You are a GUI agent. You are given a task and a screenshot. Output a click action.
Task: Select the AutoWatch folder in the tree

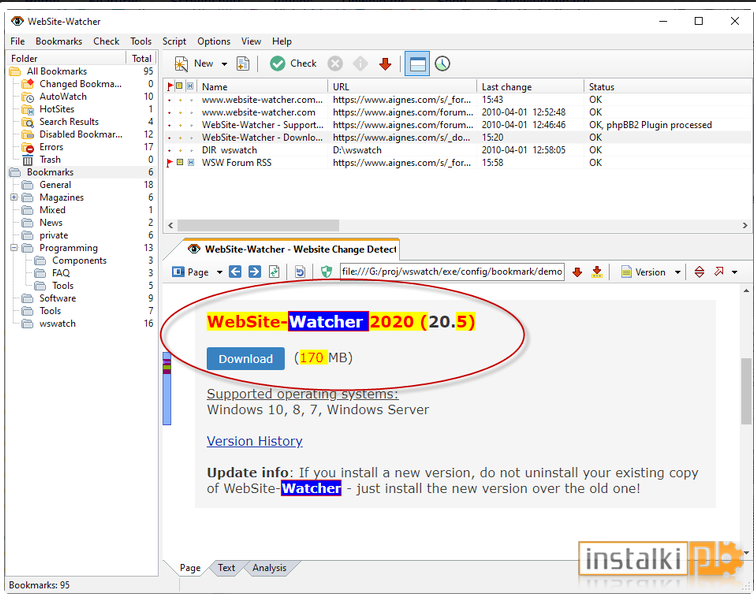click(63, 96)
